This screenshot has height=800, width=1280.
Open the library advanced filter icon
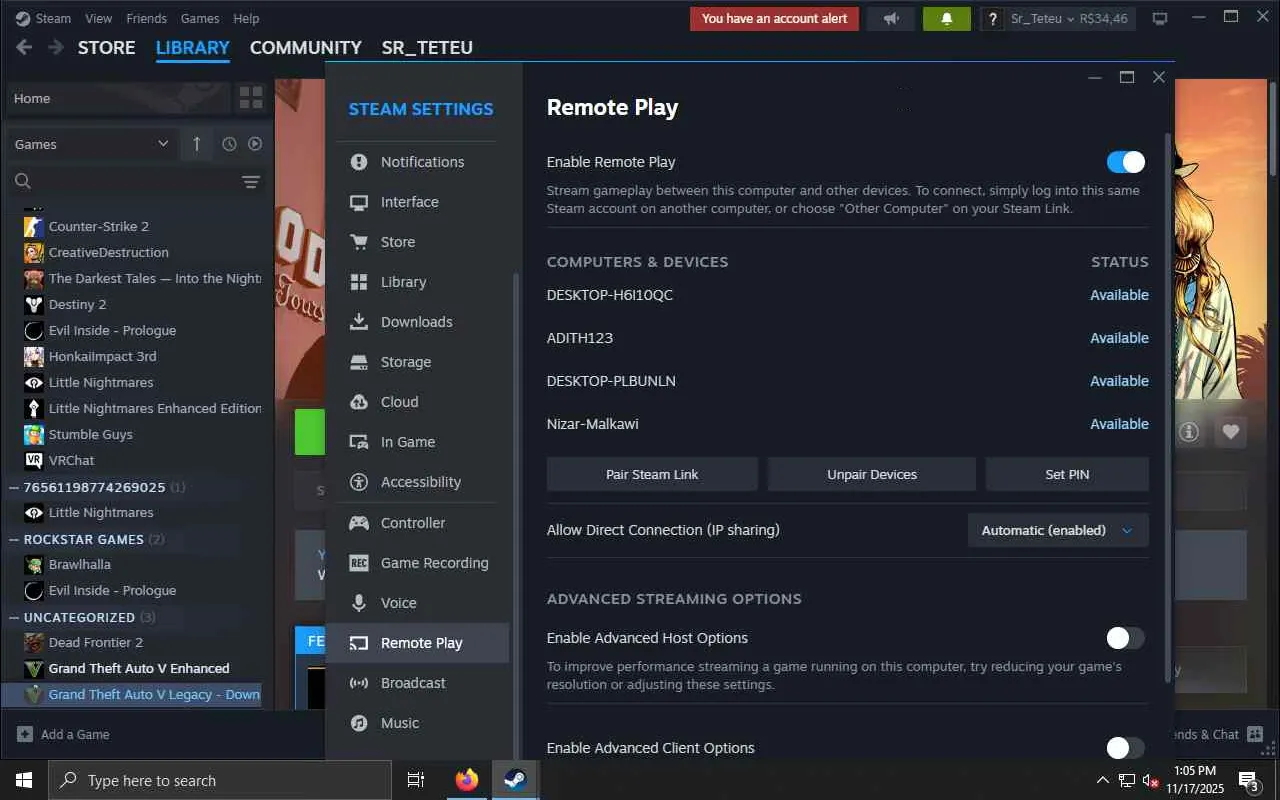click(251, 181)
